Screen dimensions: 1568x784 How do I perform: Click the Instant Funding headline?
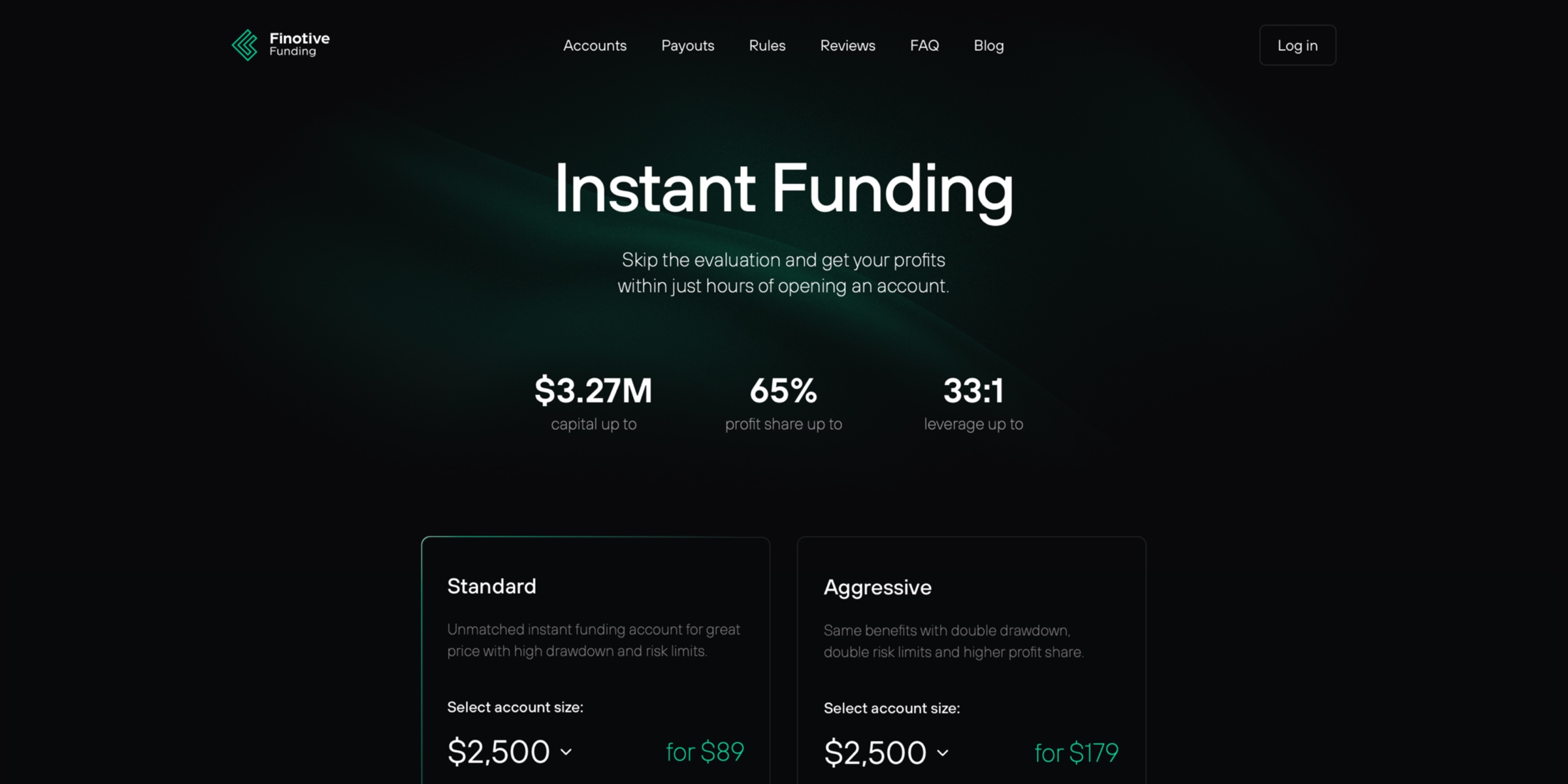(x=783, y=189)
